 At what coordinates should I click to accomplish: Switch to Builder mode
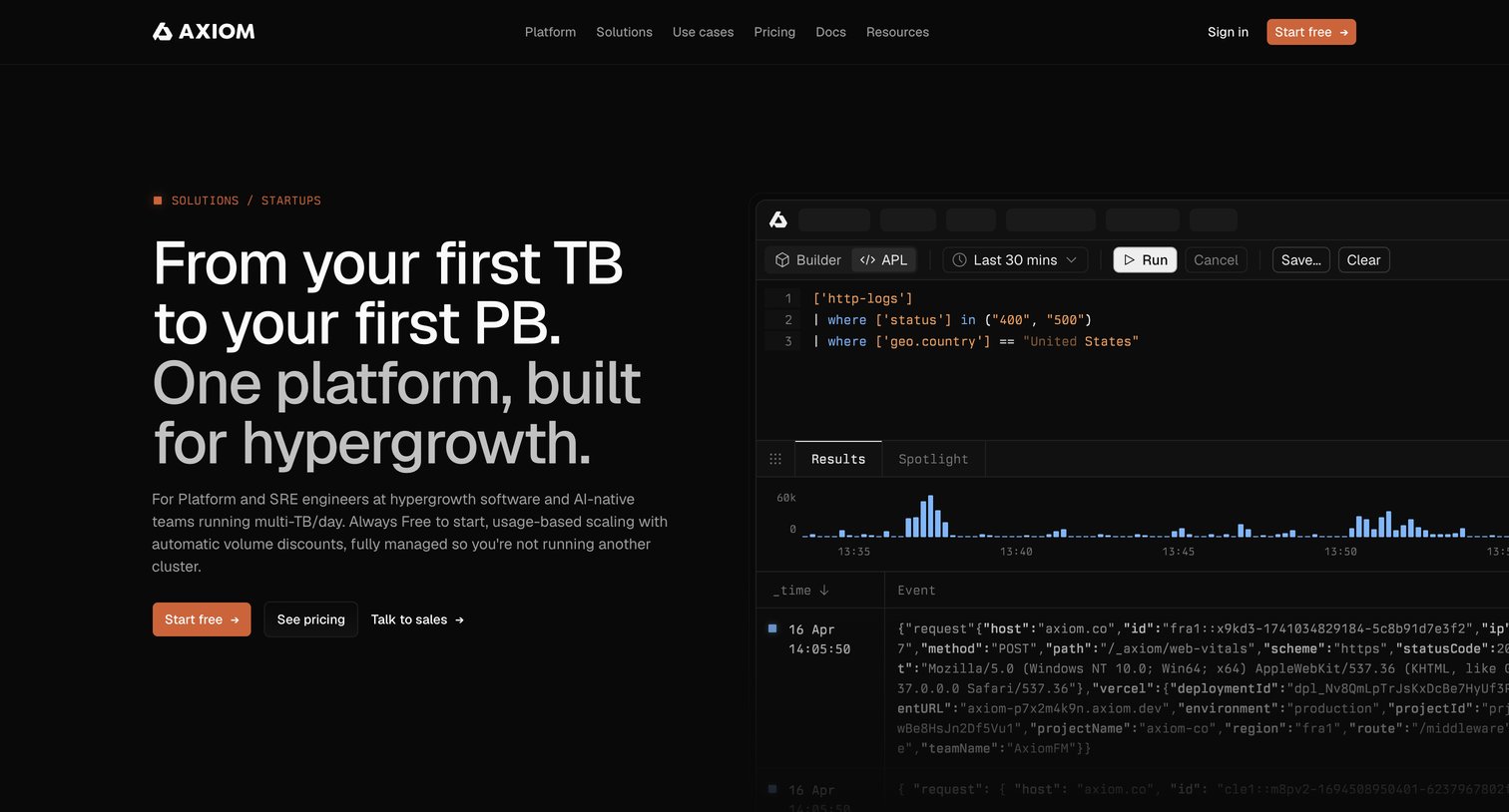808,260
